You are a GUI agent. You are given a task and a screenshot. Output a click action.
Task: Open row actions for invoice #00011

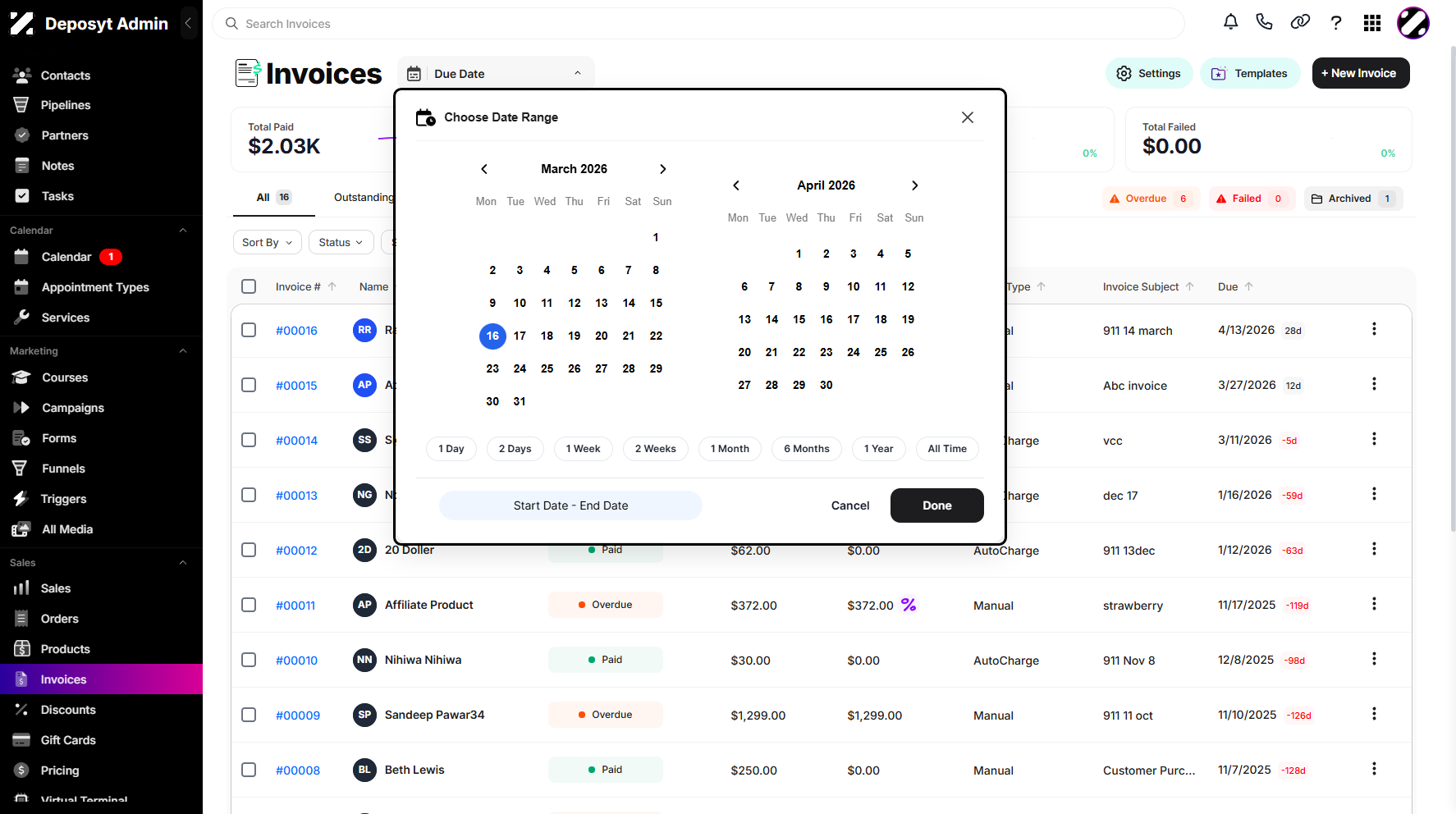tap(1374, 605)
